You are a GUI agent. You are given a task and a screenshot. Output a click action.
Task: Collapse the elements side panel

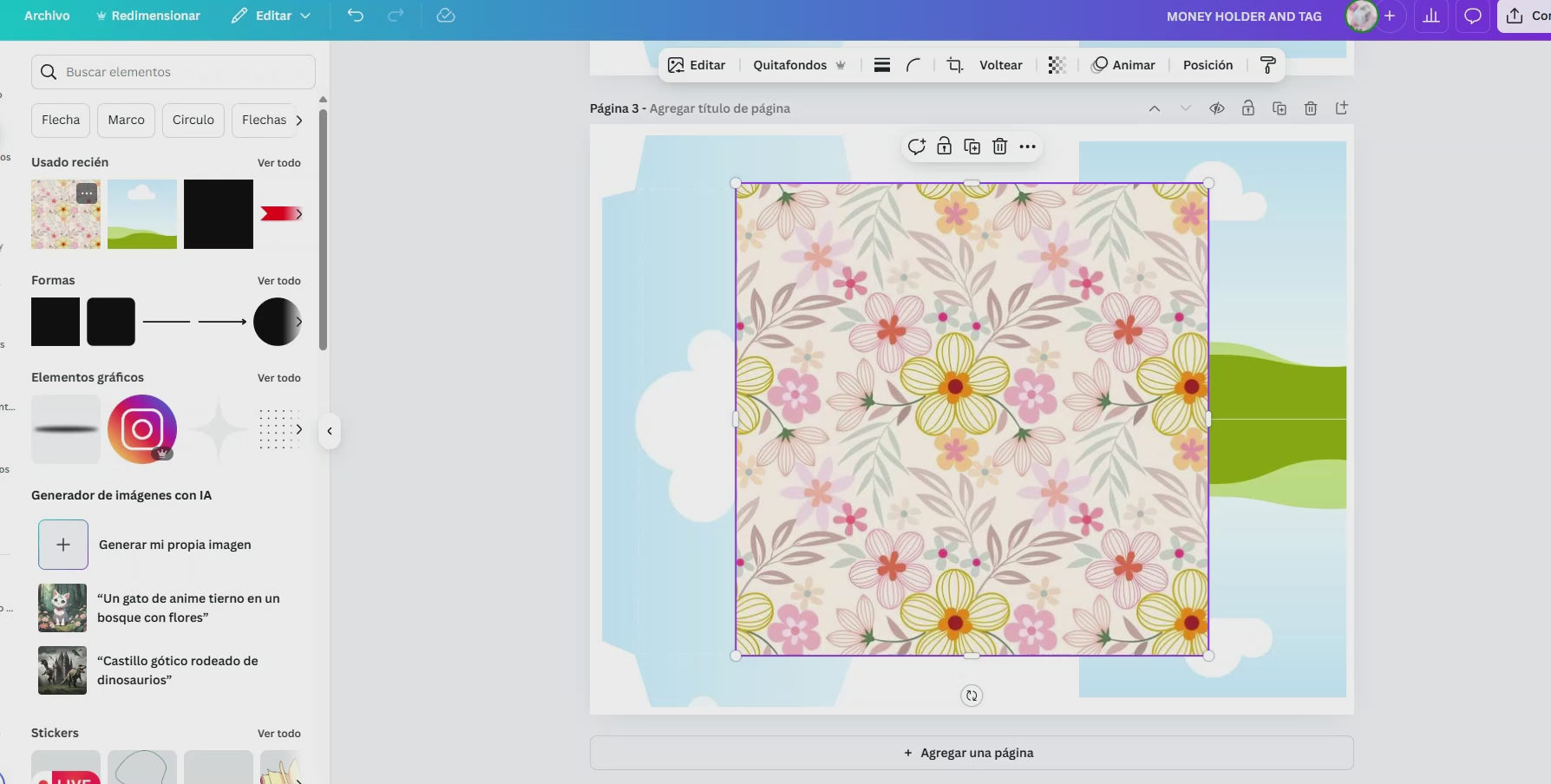coord(330,431)
